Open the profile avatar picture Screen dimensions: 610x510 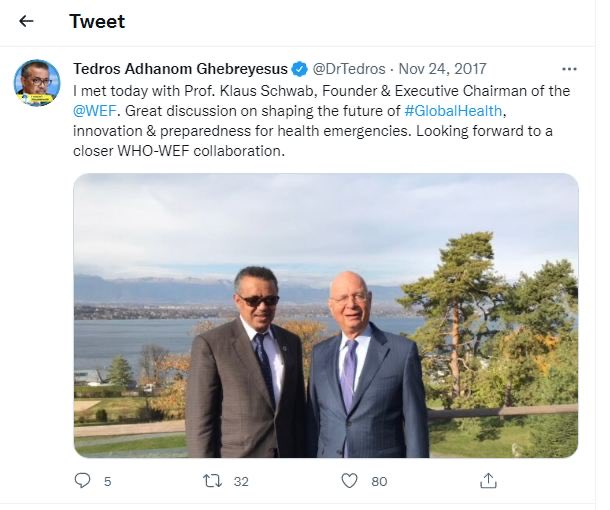click(x=37, y=83)
